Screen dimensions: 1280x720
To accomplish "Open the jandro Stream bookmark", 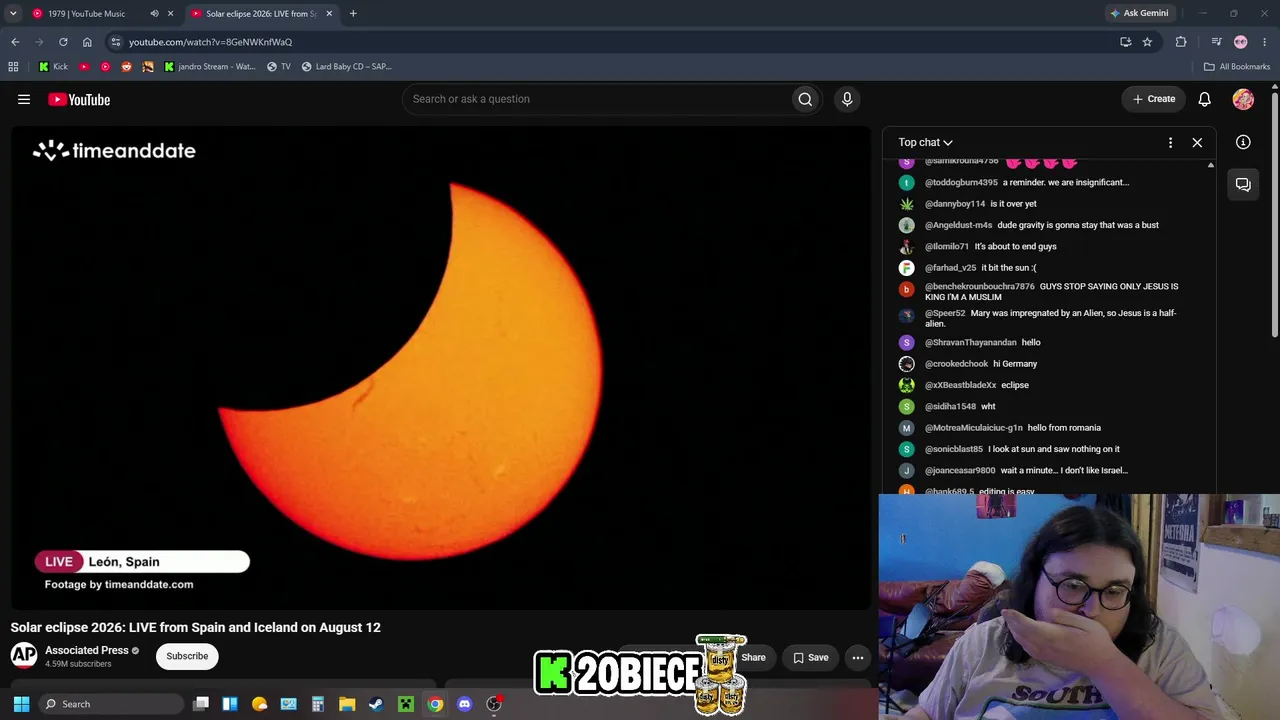I will click(x=209, y=67).
